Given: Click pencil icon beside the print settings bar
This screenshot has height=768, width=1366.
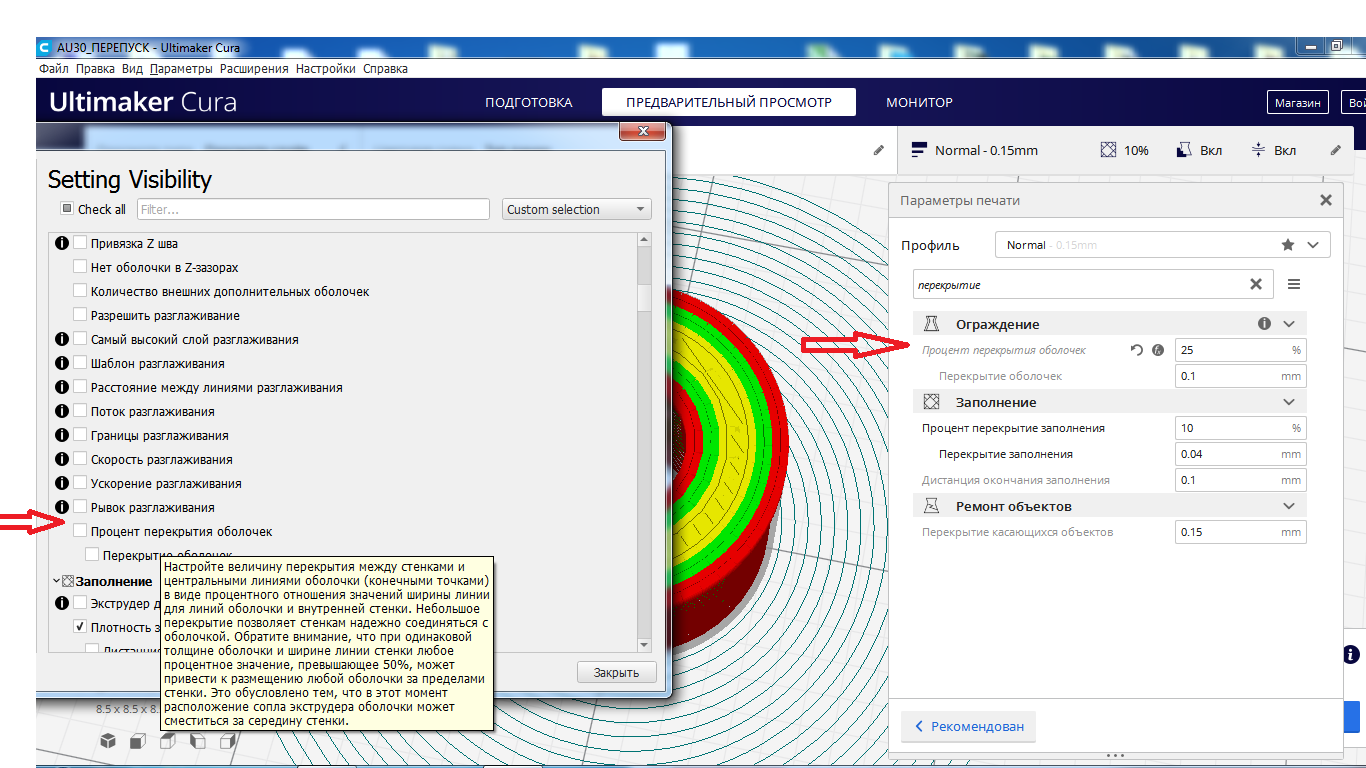Looking at the screenshot, I should 1335,150.
